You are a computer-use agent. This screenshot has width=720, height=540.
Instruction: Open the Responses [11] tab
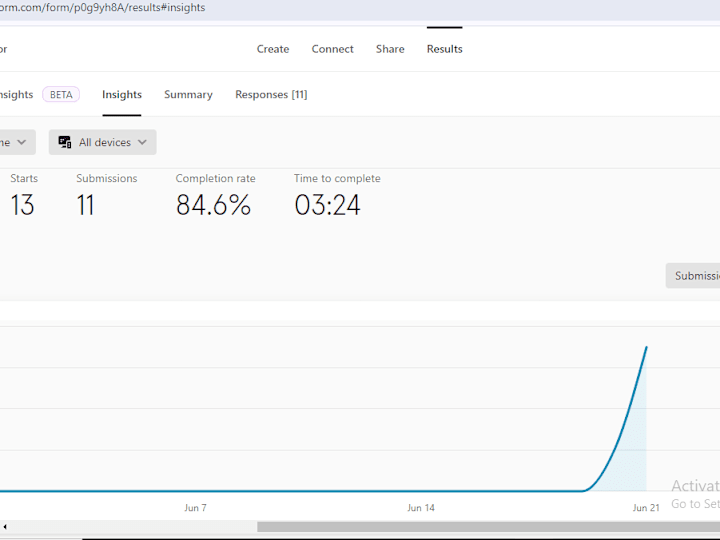271,95
